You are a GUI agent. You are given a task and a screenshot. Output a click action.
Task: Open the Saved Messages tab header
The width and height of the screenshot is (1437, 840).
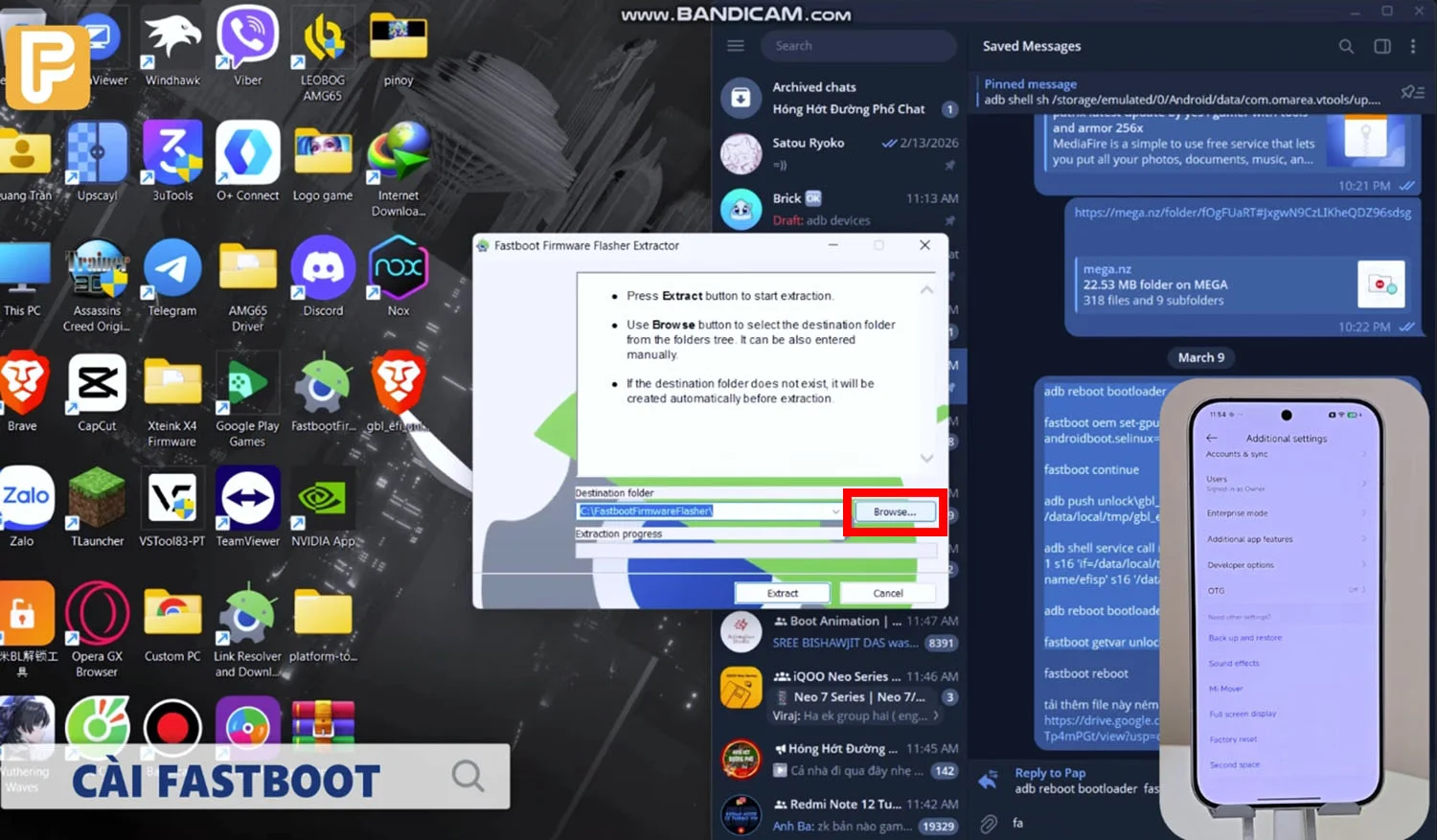[1031, 46]
